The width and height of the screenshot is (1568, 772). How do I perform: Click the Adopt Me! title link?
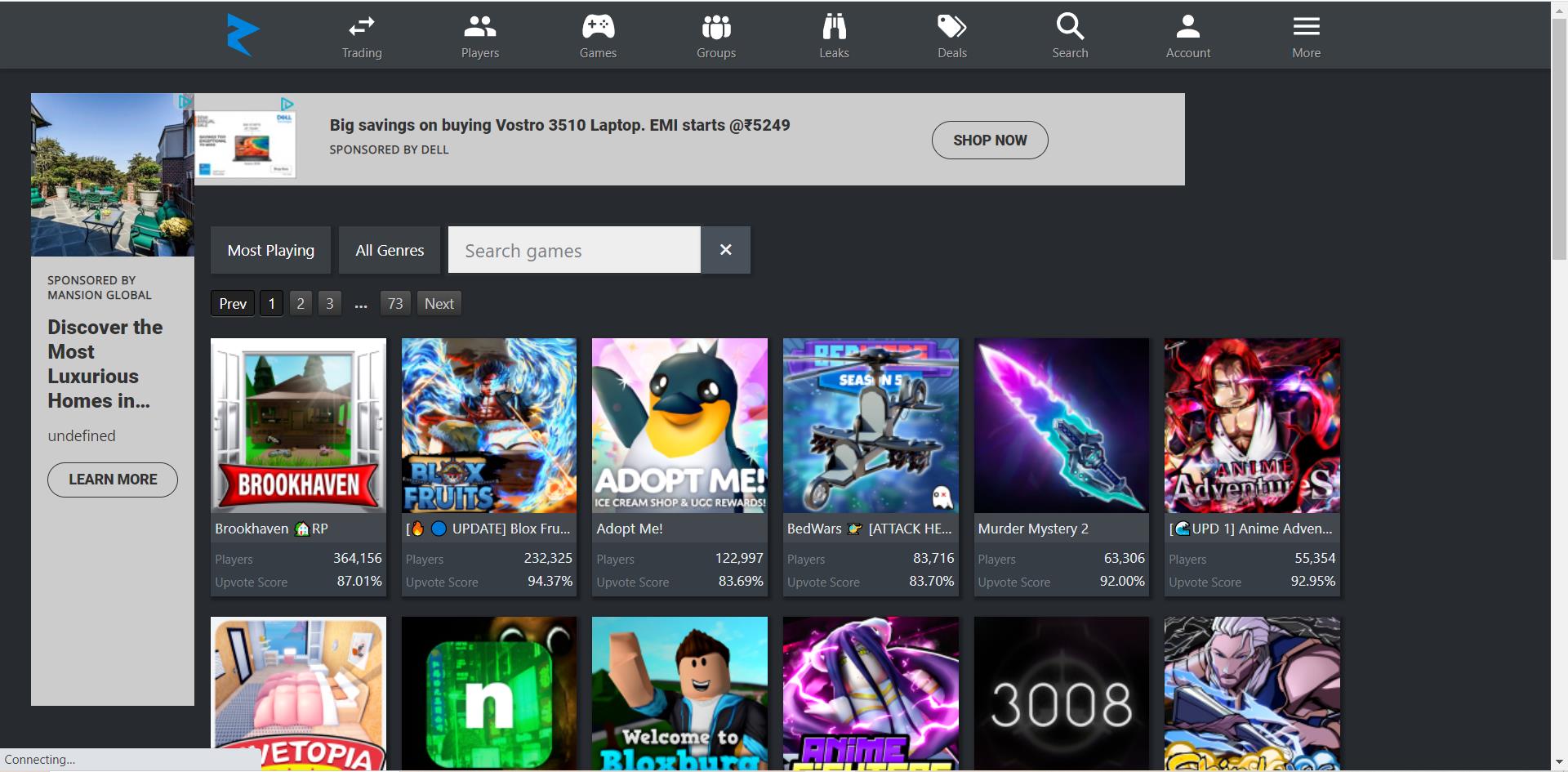point(630,529)
